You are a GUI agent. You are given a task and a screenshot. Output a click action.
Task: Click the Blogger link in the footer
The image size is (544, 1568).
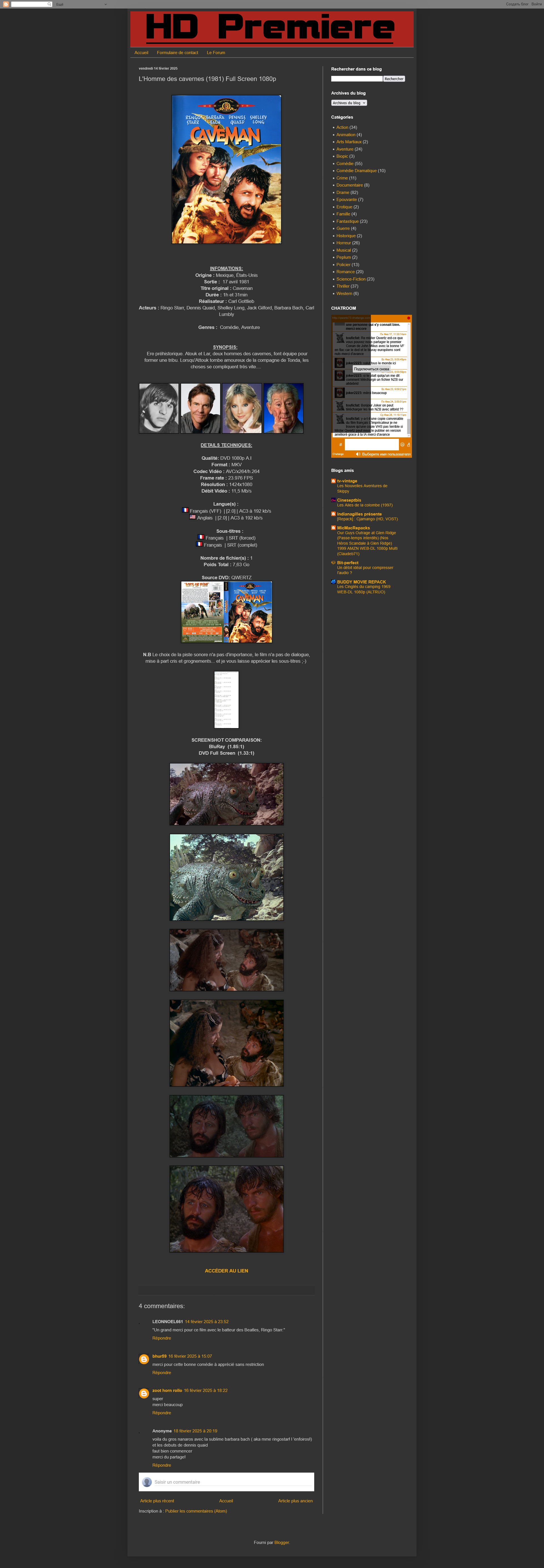(x=281, y=1543)
